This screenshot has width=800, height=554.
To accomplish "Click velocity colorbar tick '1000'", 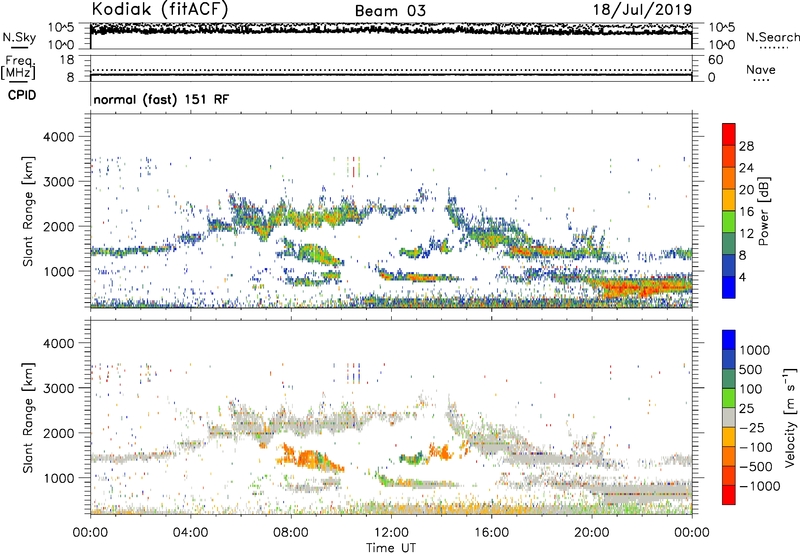I will [x=755, y=350].
